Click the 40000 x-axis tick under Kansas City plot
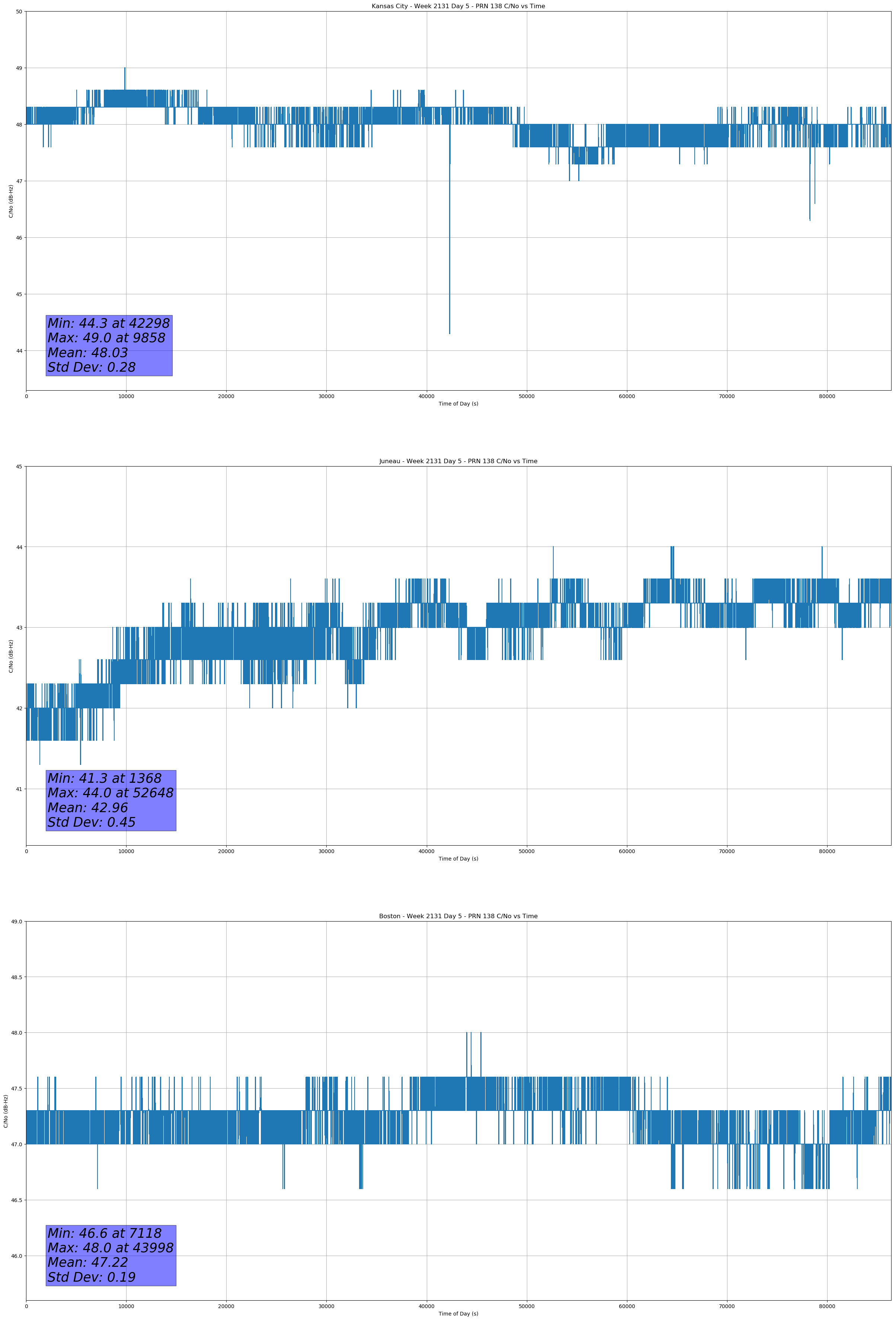Viewport: 896px width, 1320px height. click(x=426, y=397)
